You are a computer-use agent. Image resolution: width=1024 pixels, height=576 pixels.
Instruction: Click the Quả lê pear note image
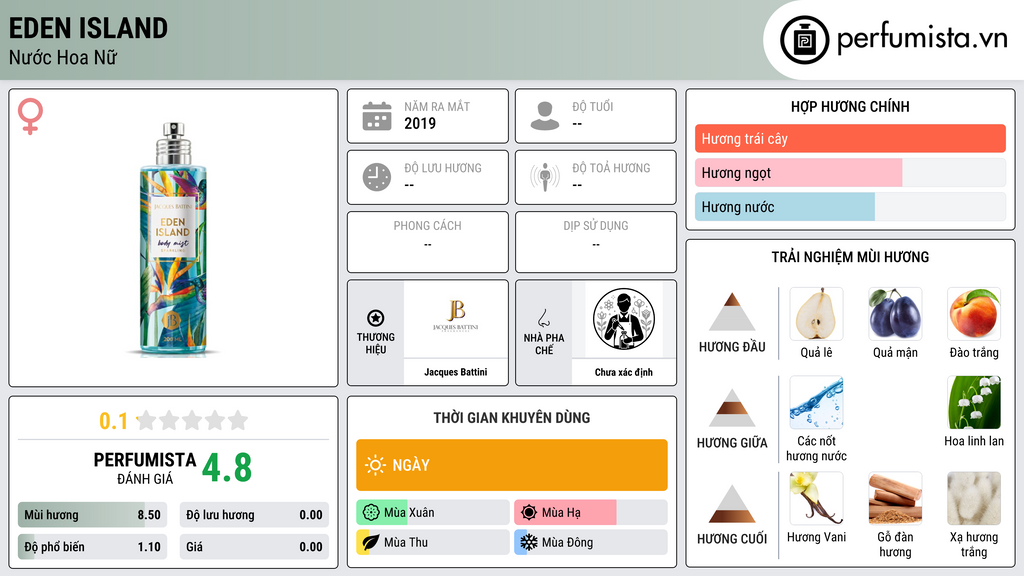[816, 313]
